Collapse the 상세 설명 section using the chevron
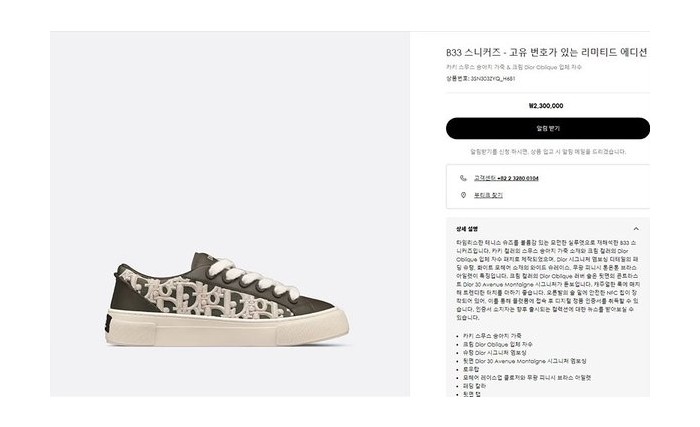The image size is (700, 427). [636, 229]
